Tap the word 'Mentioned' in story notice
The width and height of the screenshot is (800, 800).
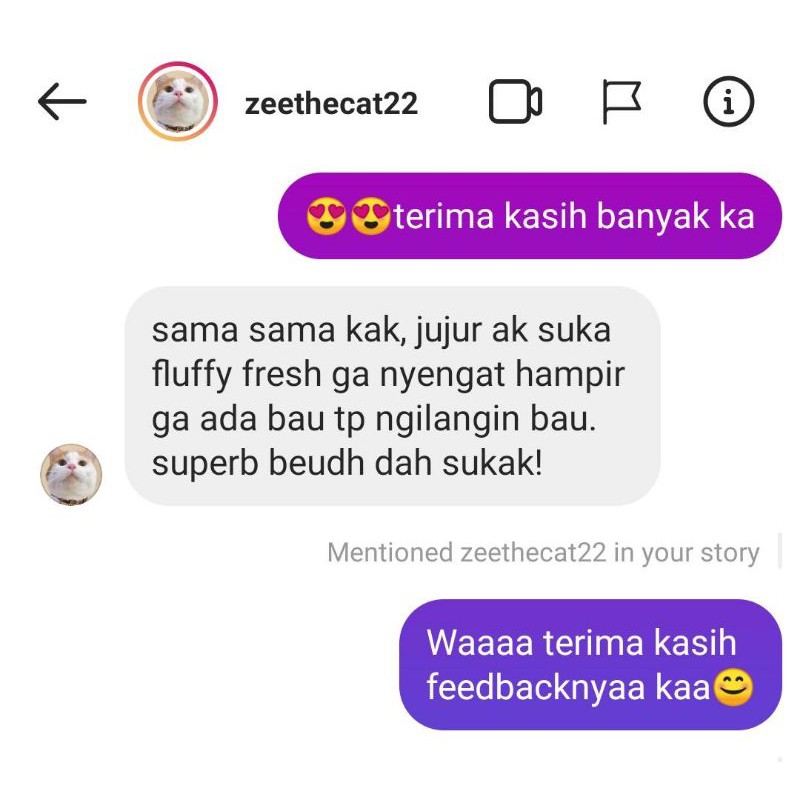pyautogui.click(x=390, y=553)
